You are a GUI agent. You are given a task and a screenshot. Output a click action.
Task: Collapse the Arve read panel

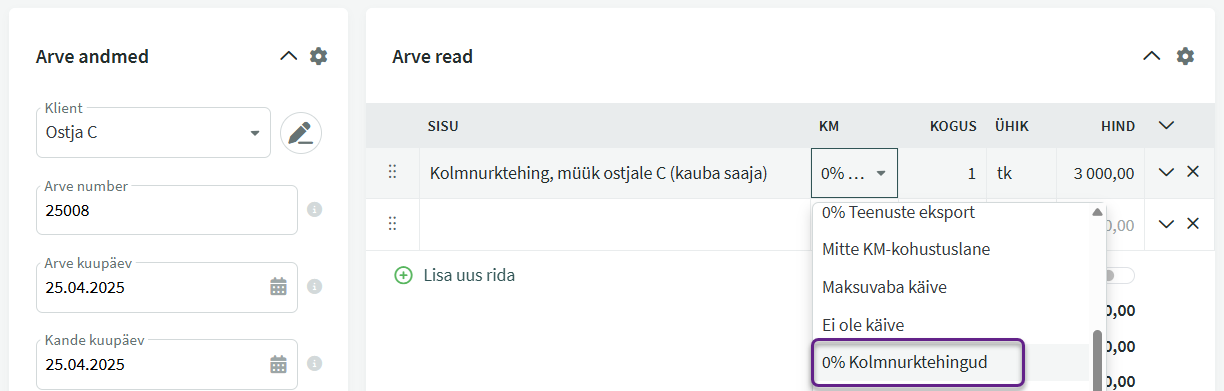[1152, 56]
